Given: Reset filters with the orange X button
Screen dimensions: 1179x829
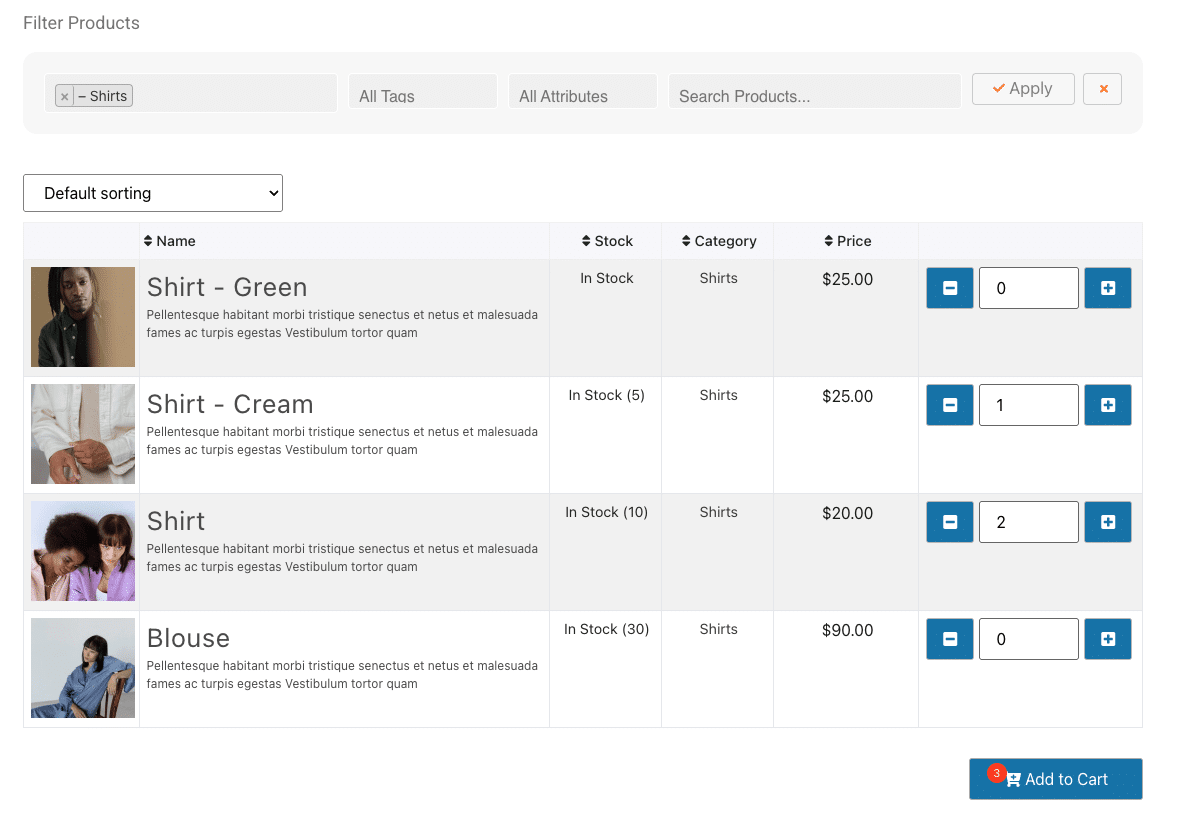Looking at the screenshot, I should point(1103,89).
